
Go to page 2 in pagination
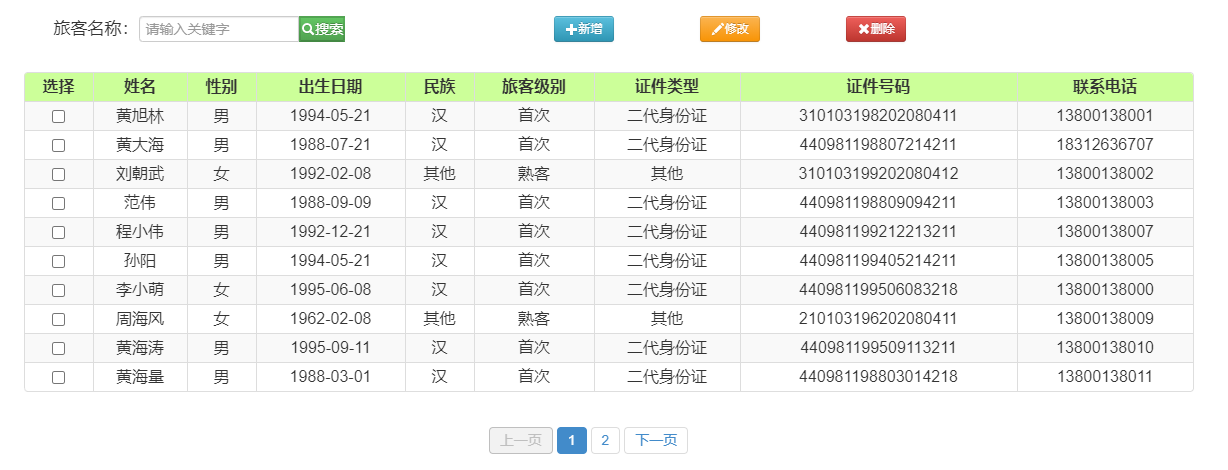[605, 440]
